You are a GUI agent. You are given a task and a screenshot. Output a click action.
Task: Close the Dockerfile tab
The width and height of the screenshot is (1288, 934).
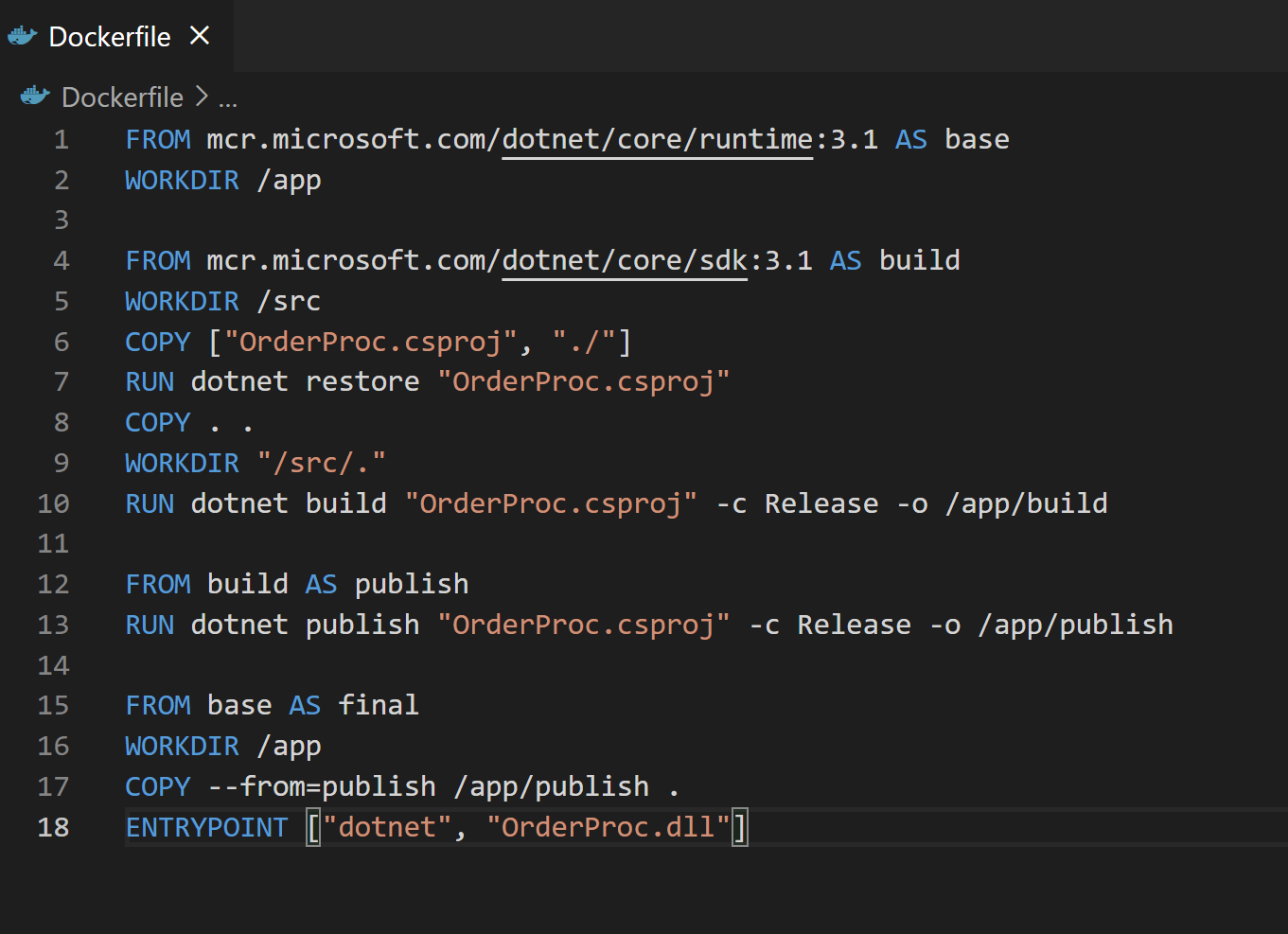point(199,35)
